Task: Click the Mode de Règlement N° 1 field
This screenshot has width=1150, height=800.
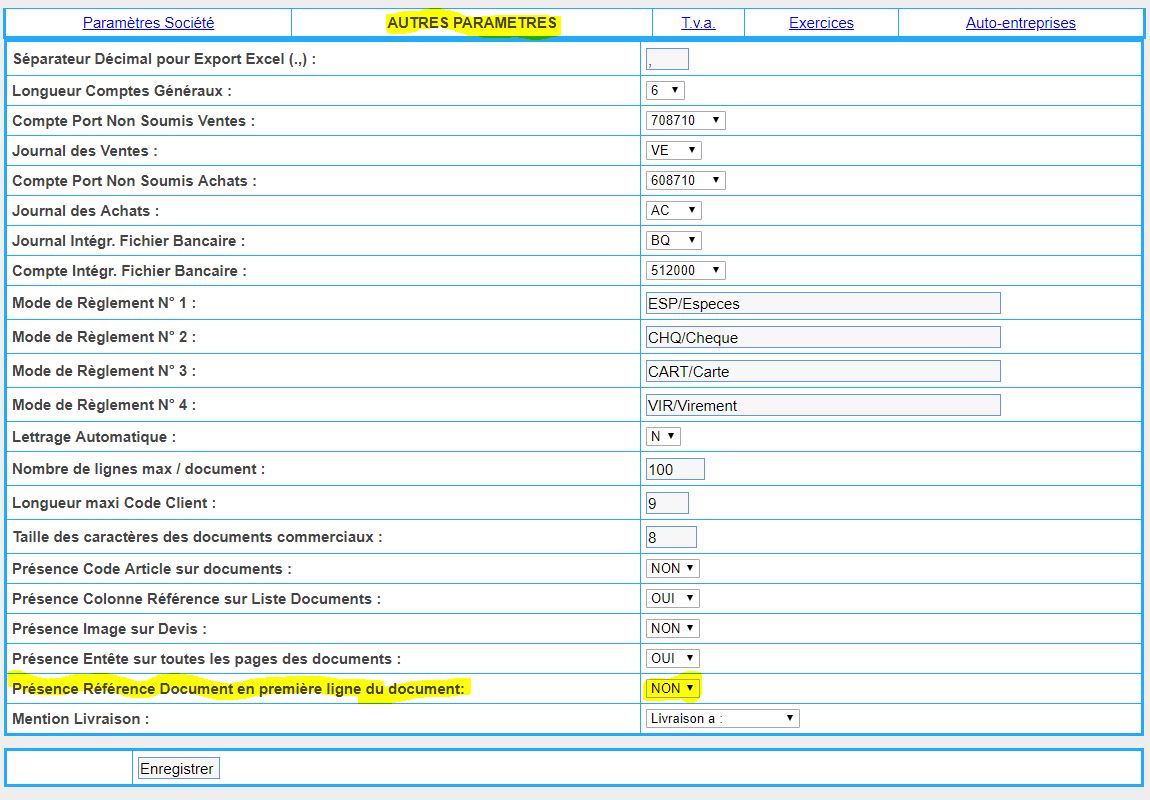Action: click(822, 304)
